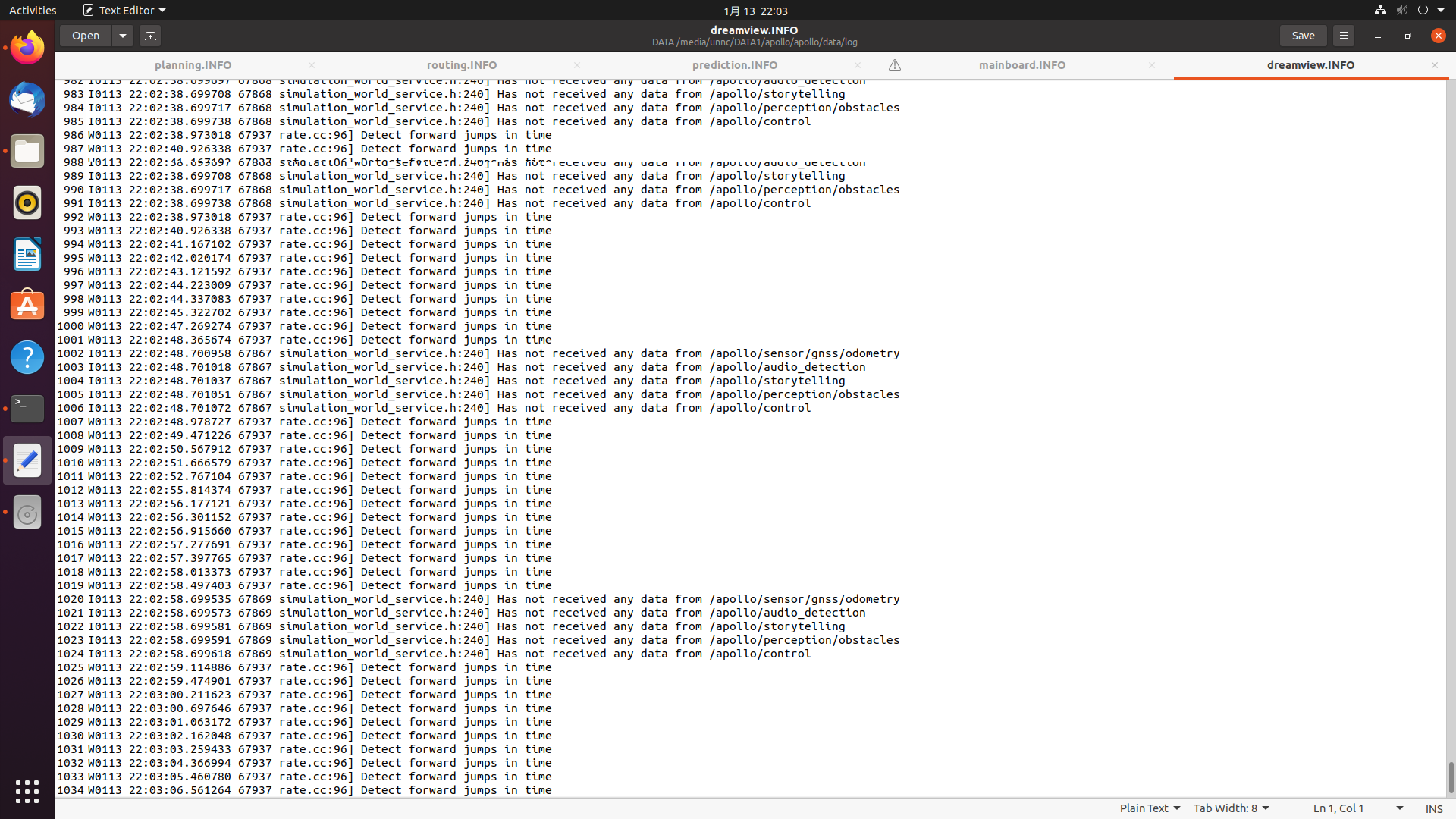Open the Activities overview
1456x819 pixels.
tap(33, 10)
